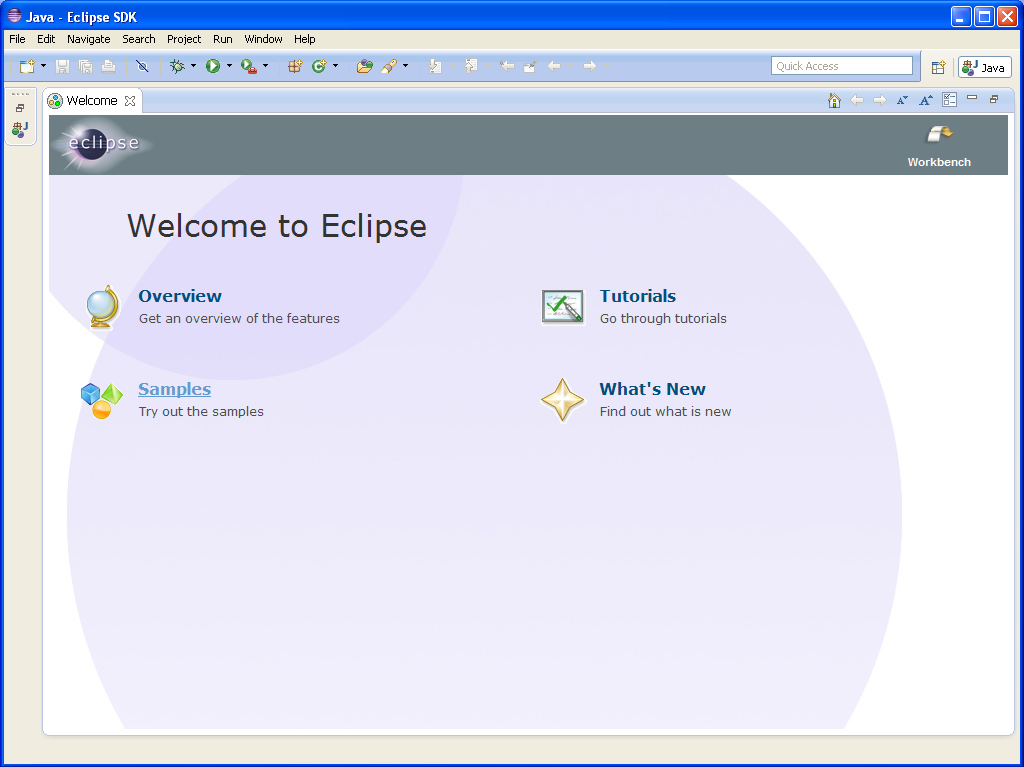Viewport: 1024px width, 767px height.
Task: Expand the New Java Class dropdown arrow
Action: tap(335, 66)
